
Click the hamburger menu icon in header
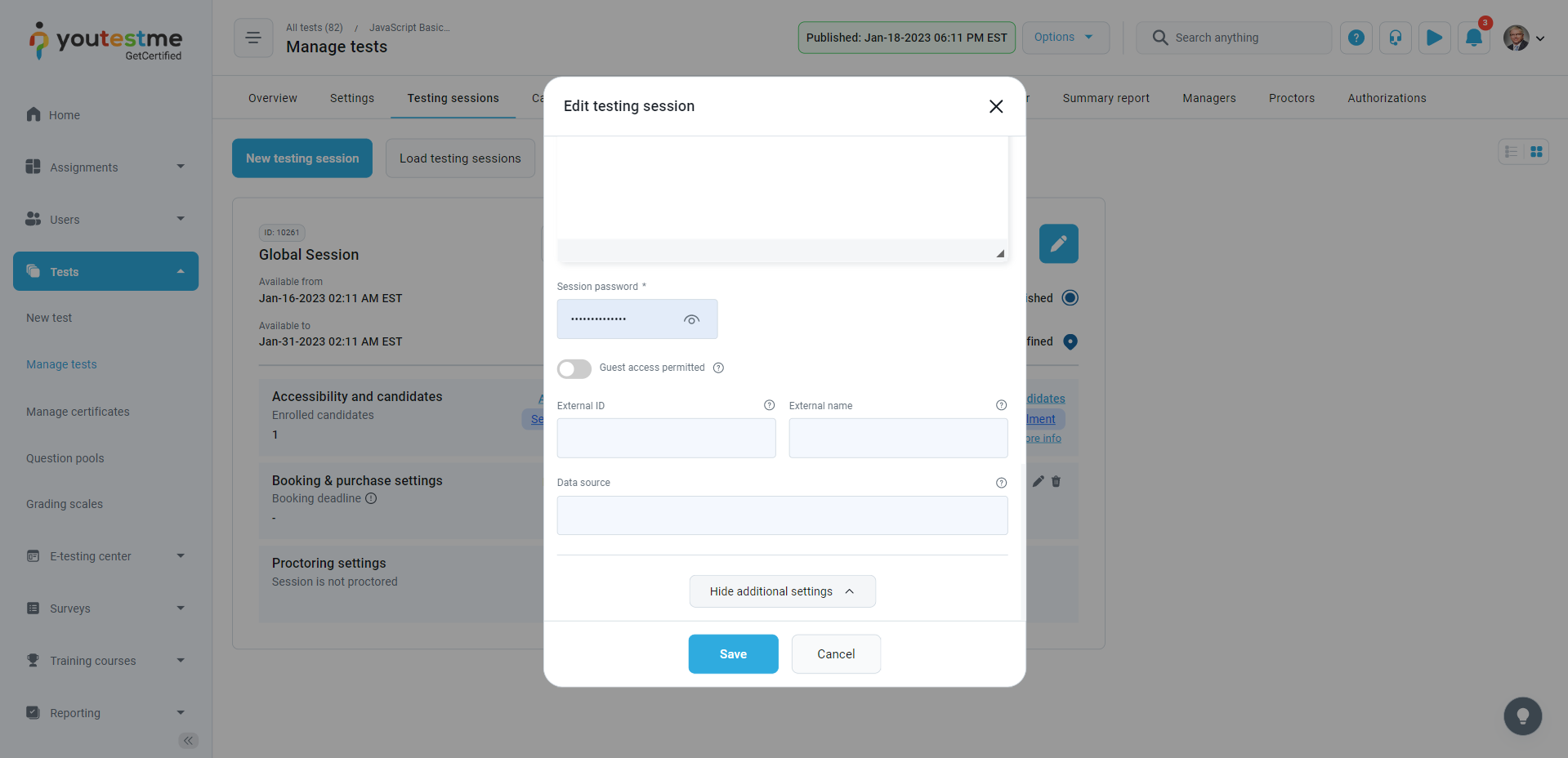click(x=253, y=38)
